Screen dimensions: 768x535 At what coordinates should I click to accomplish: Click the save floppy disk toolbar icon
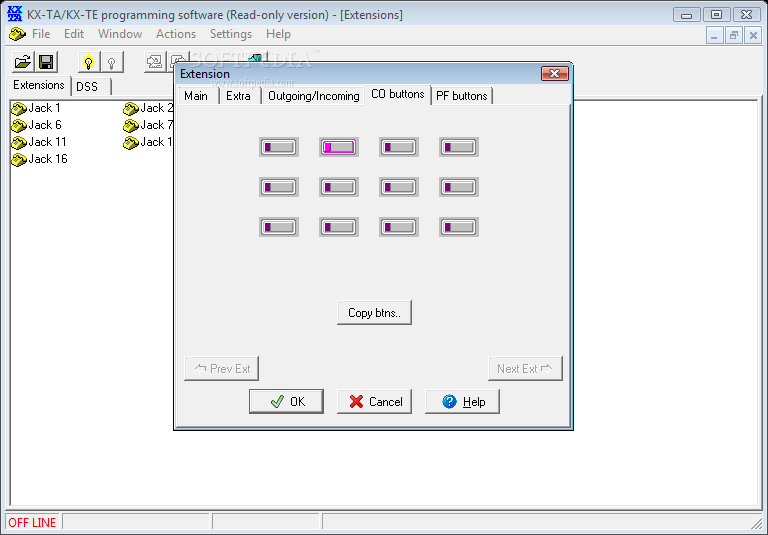pos(47,62)
